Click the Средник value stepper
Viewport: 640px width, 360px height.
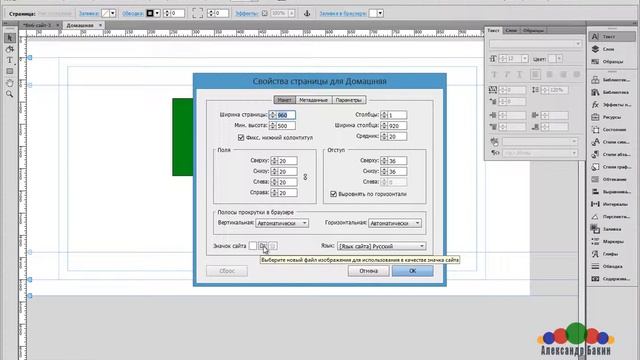pos(384,137)
